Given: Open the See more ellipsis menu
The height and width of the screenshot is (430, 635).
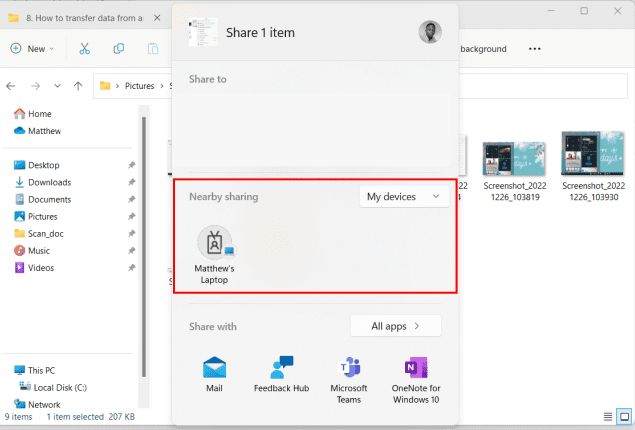Looking at the screenshot, I should [534, 48].
